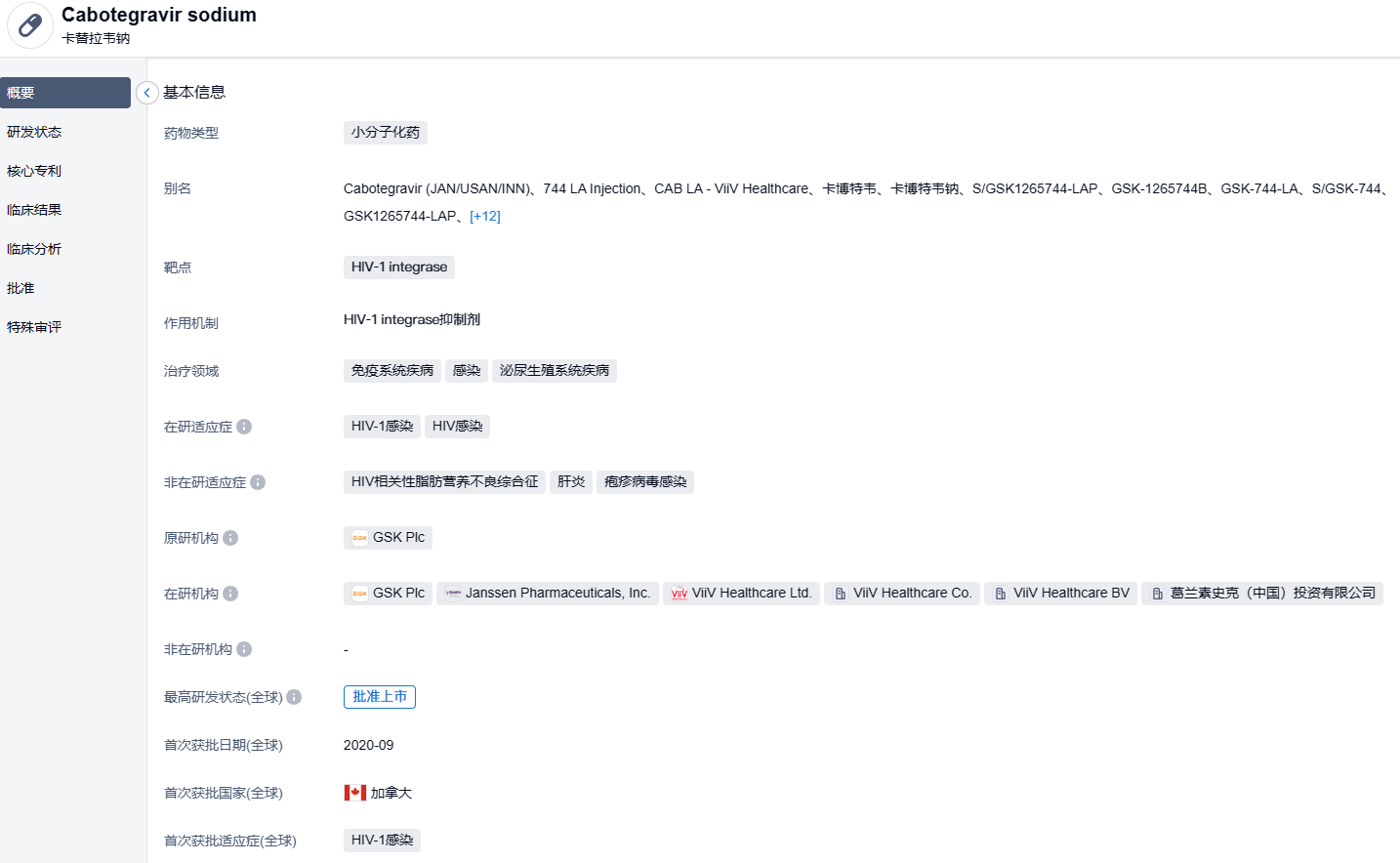Open the 特殊审评 sidebar item

click(x=34, y=327)
